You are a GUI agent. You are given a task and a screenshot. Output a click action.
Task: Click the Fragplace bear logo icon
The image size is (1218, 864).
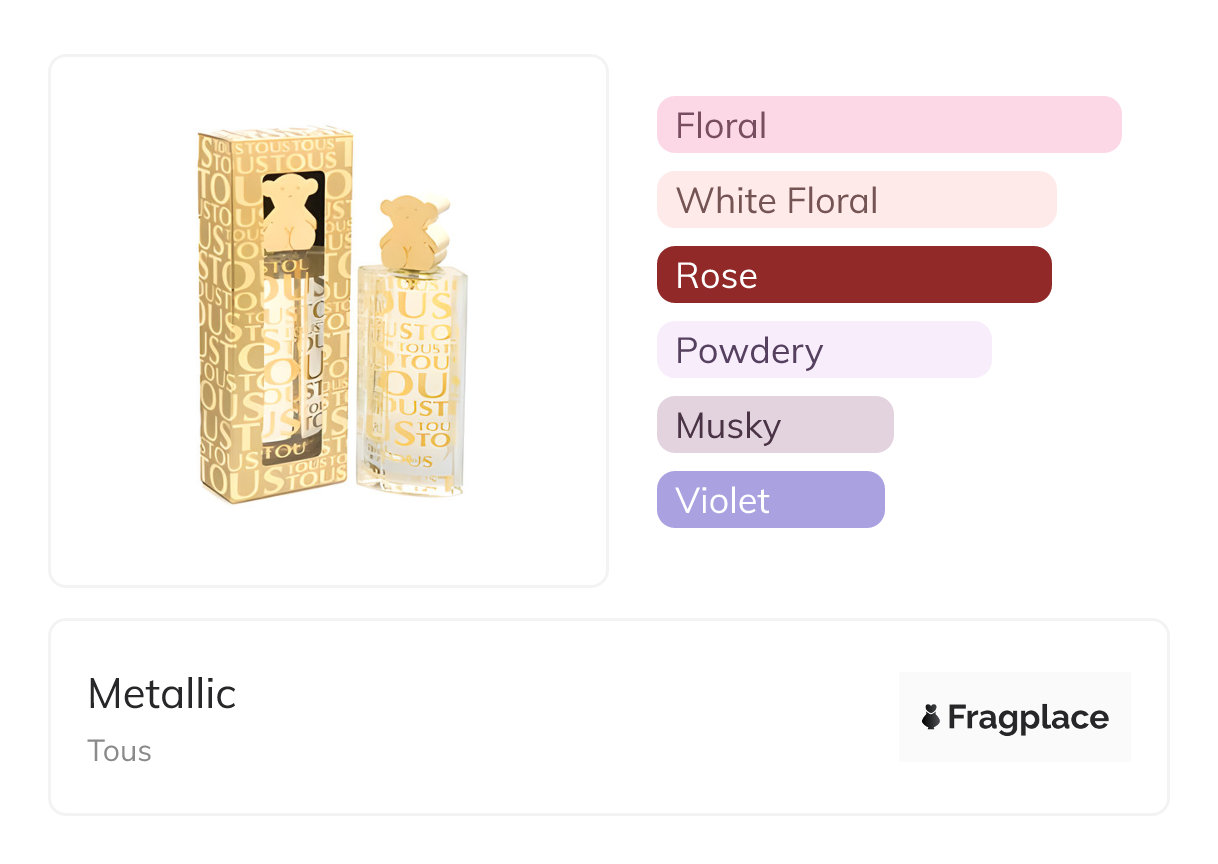931,717
